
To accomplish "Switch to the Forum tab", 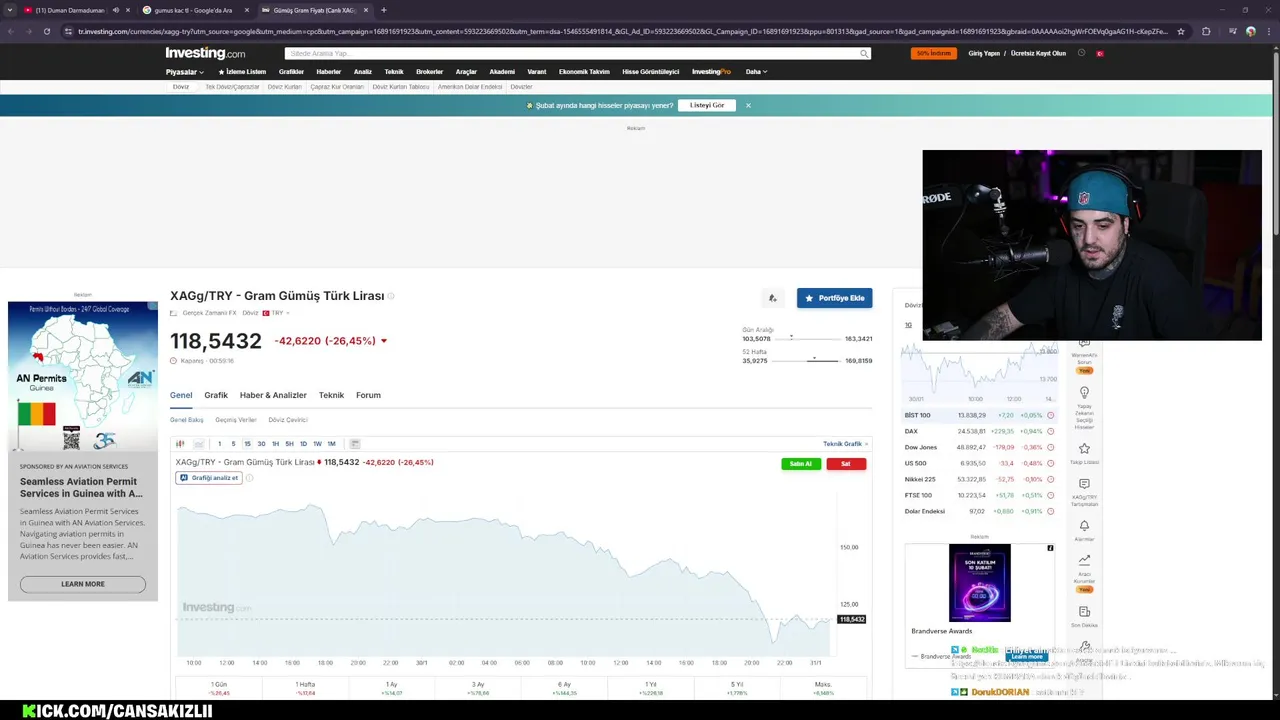I will point(368,395).
